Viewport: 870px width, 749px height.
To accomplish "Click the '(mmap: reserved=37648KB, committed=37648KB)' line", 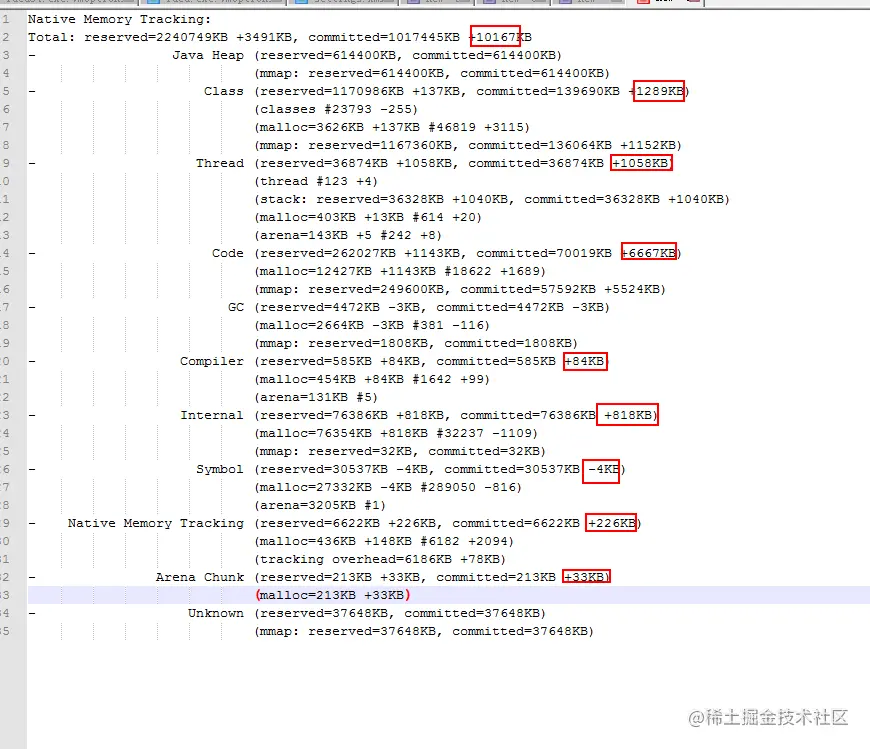I will [x=424, y=631].
